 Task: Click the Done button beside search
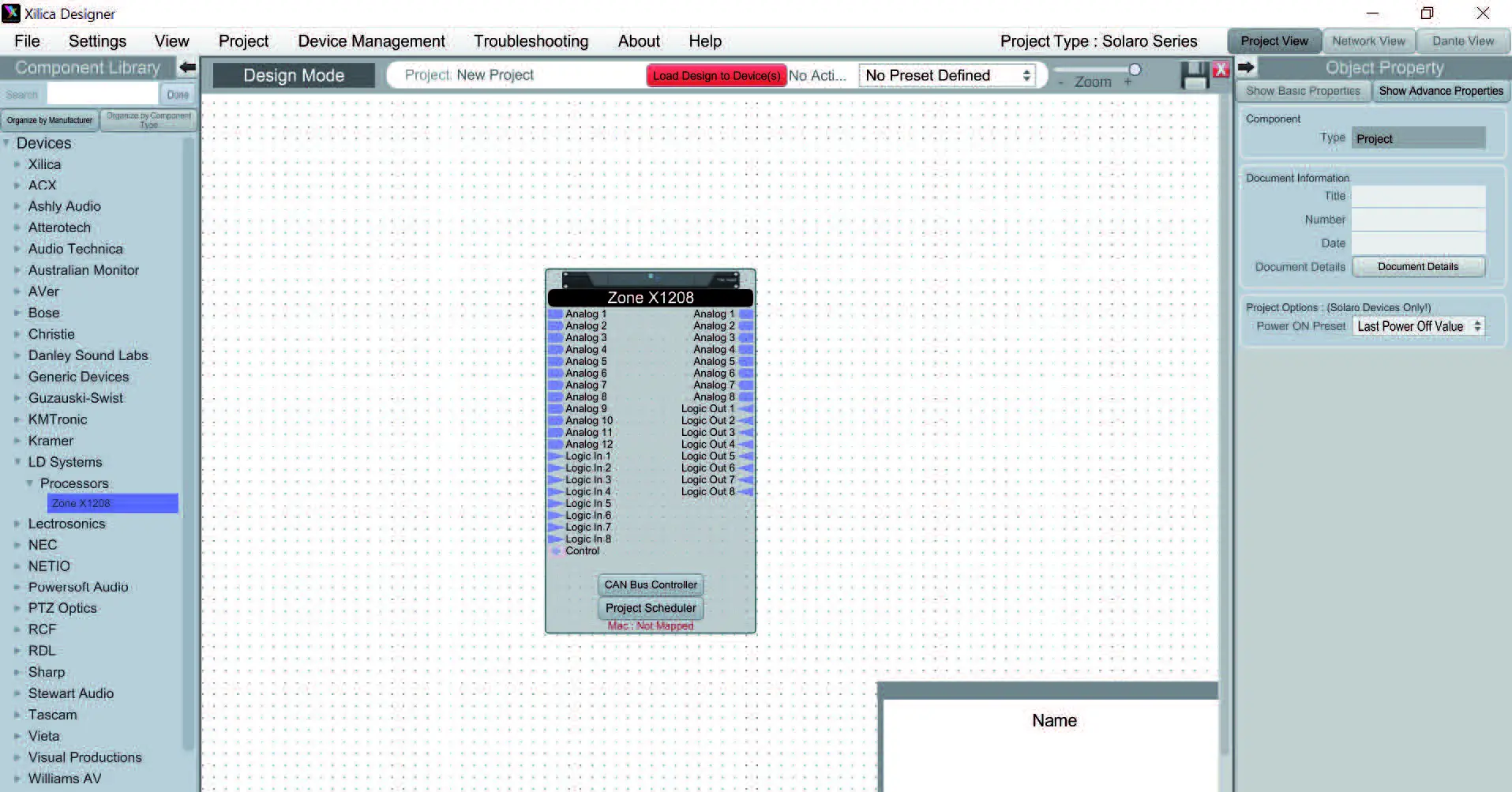click(x=178, y=95)
